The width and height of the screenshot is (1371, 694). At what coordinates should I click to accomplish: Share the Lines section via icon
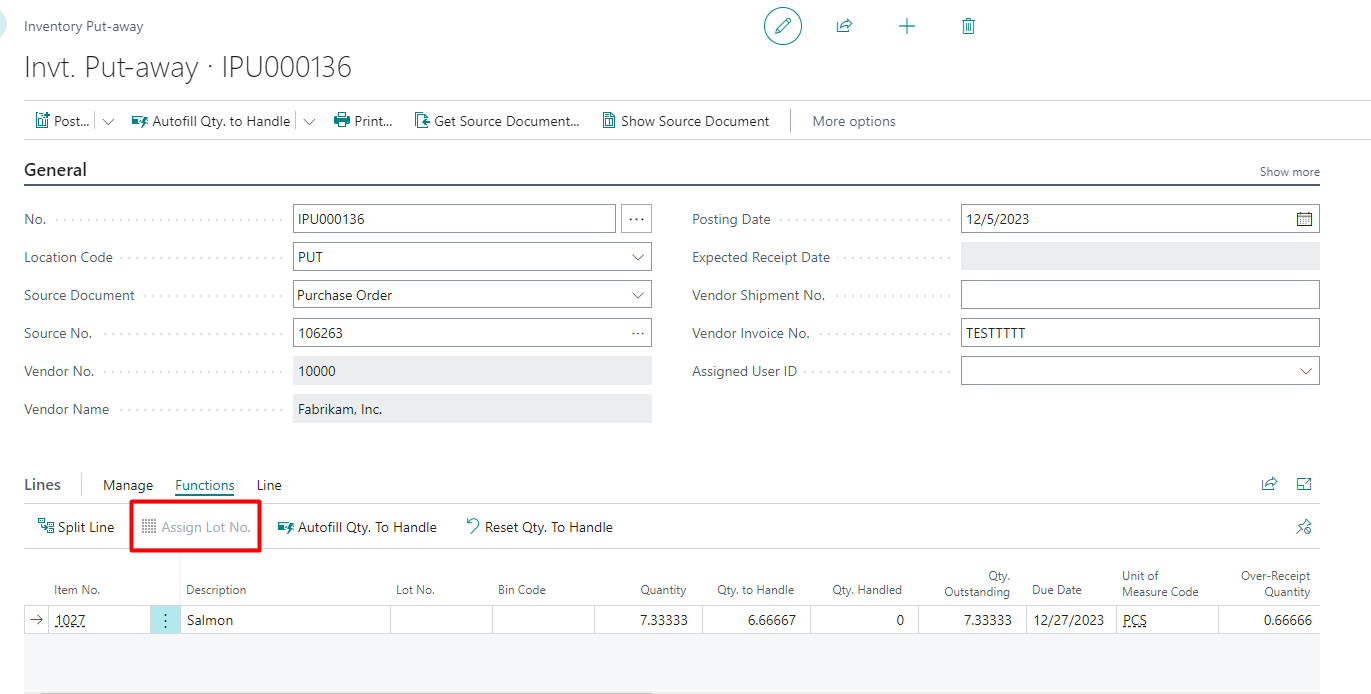[x=1269, y=484]
